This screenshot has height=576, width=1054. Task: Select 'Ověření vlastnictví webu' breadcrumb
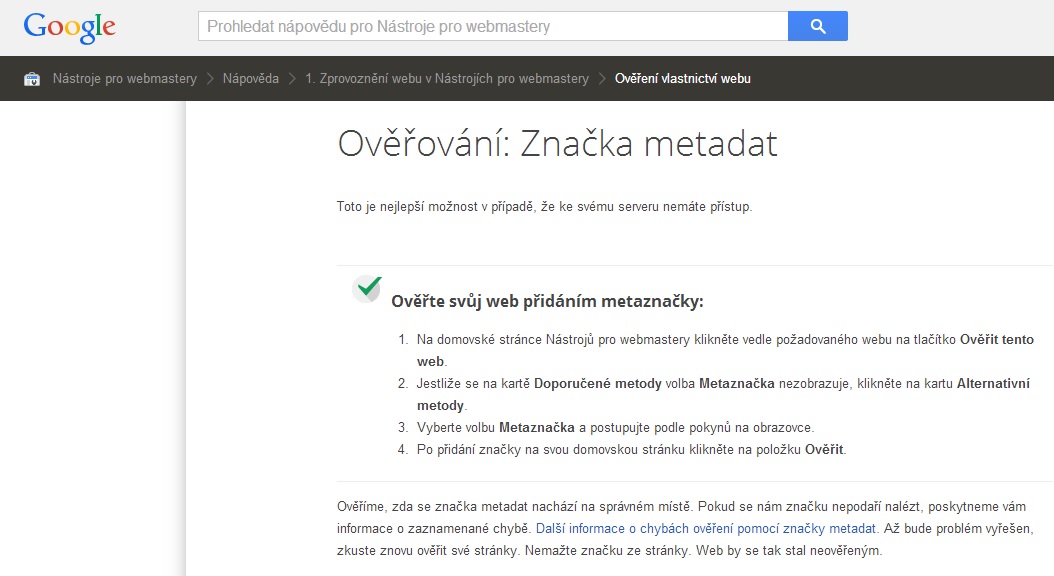[682, 79]
